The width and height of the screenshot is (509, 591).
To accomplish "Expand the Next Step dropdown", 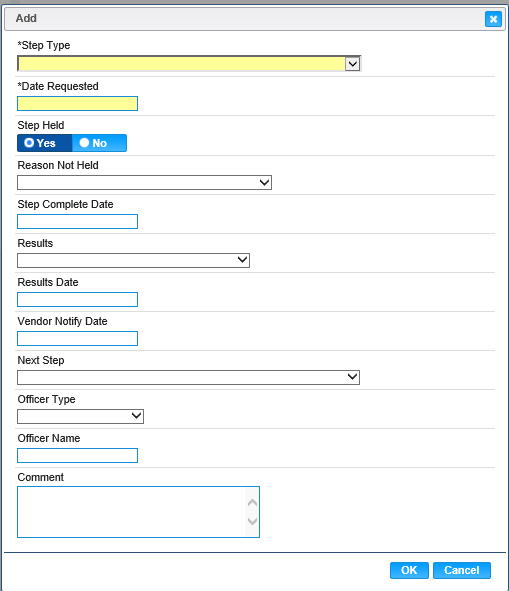I will pyautogui.click(x=189, y=377).
